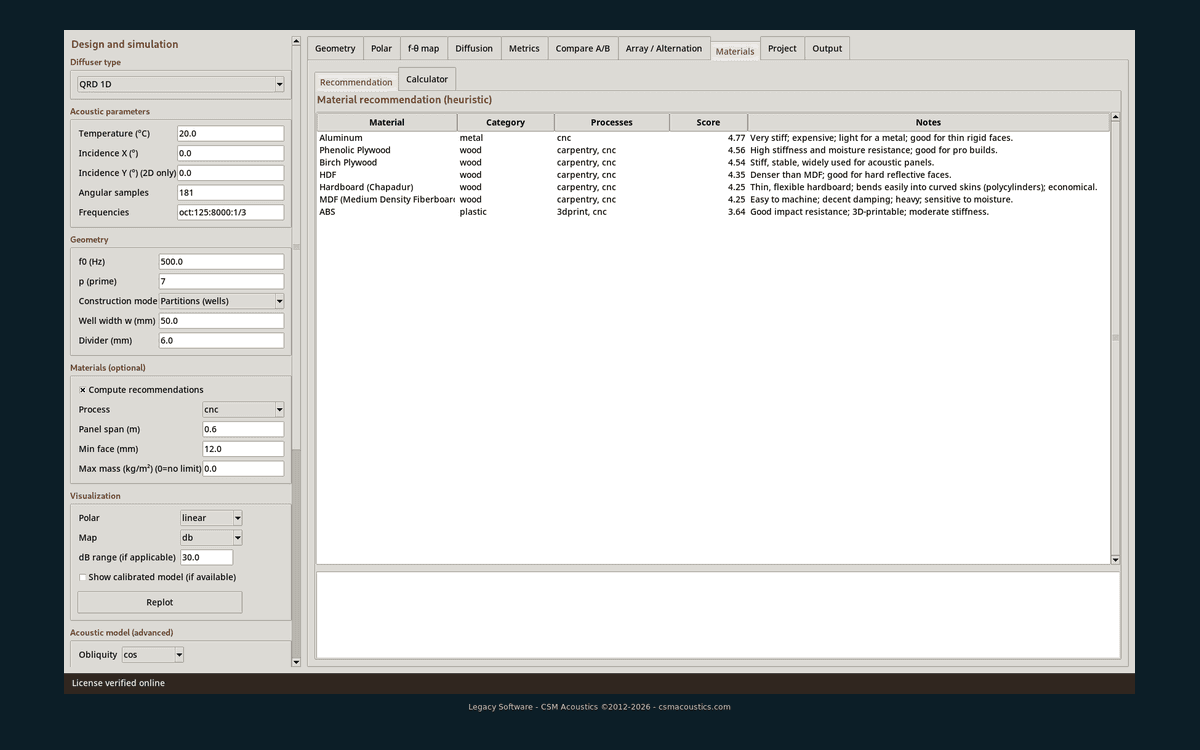Open the Calculator sub-tab
Viewport: 1200px width, 750px height.
(427, 79)
